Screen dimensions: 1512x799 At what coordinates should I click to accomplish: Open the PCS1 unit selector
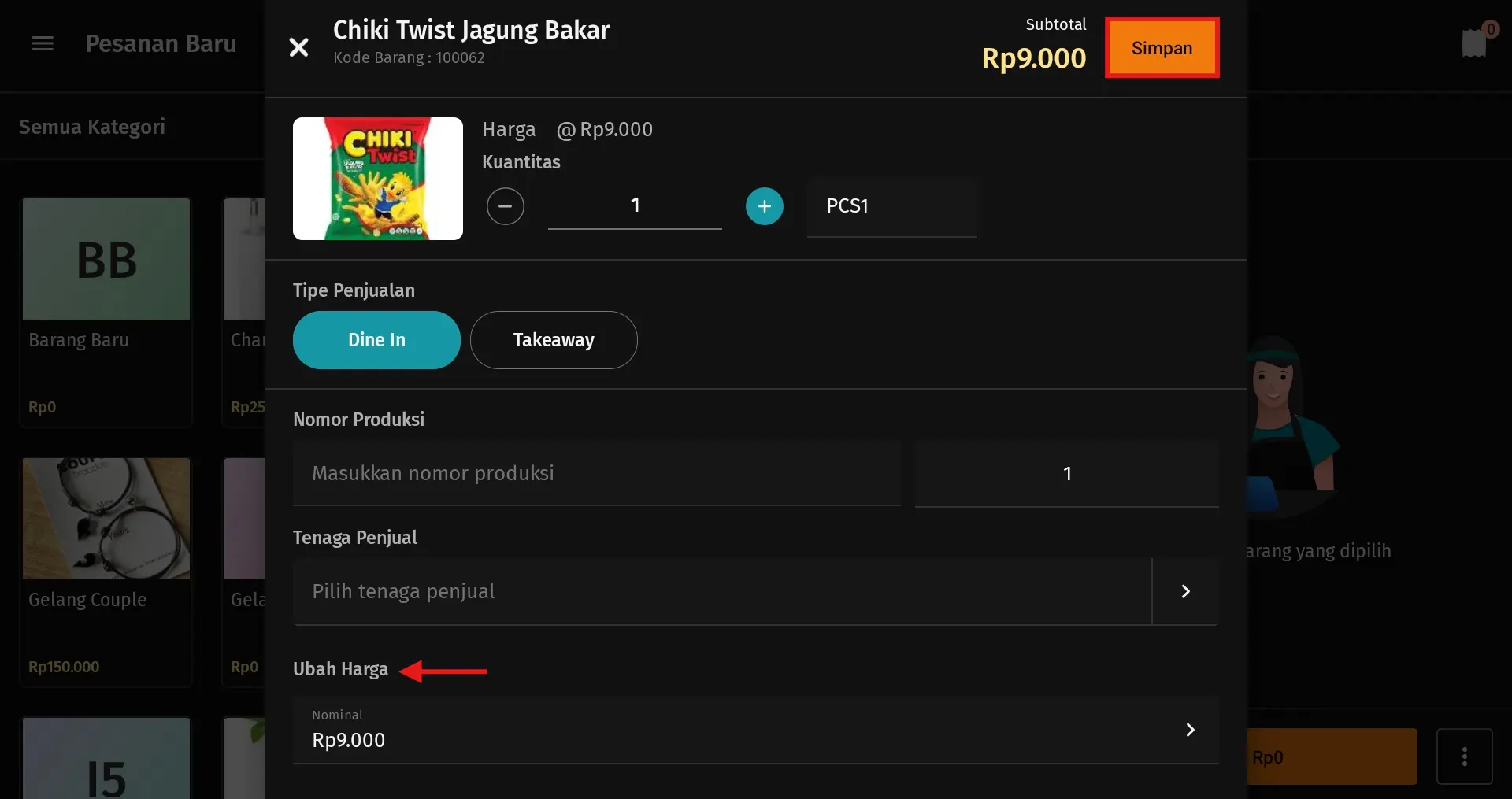(891, 205)
